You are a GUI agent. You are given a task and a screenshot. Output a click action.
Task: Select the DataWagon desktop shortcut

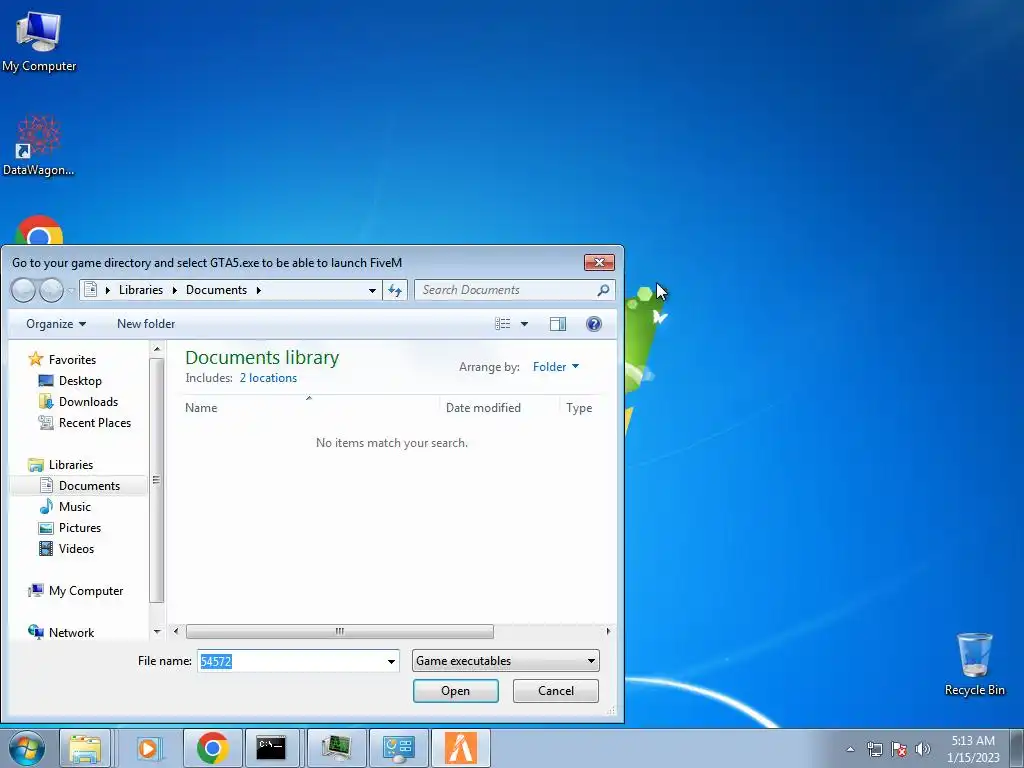(x=39, y=146)
